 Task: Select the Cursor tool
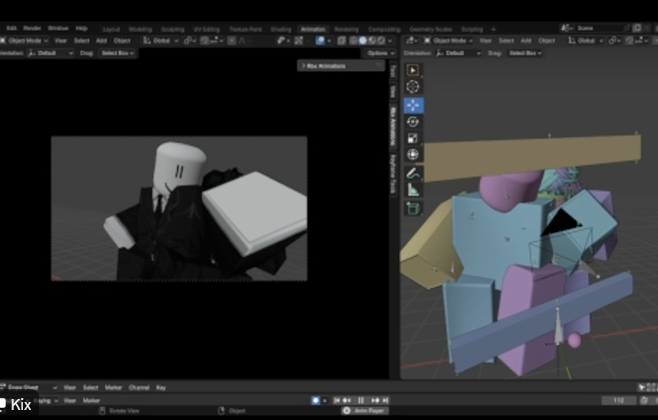(x=413, y=87)
